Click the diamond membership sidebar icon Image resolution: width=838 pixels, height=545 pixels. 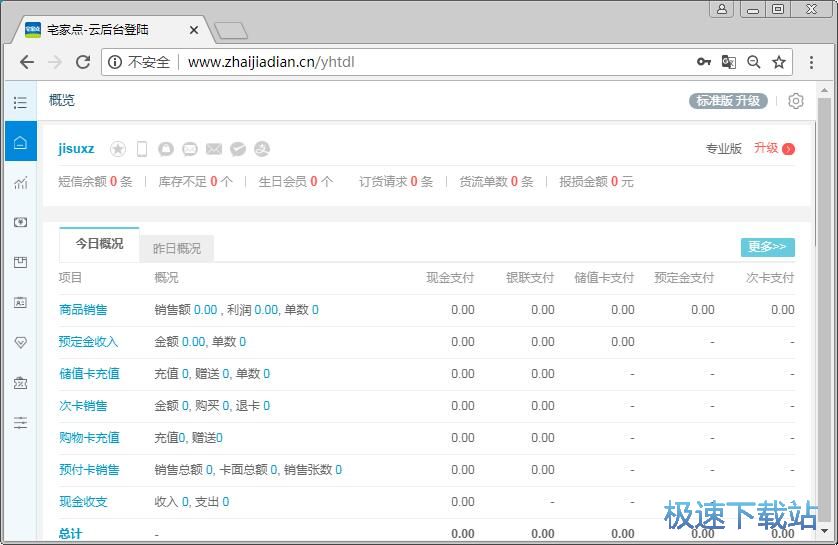coord(20,342)
